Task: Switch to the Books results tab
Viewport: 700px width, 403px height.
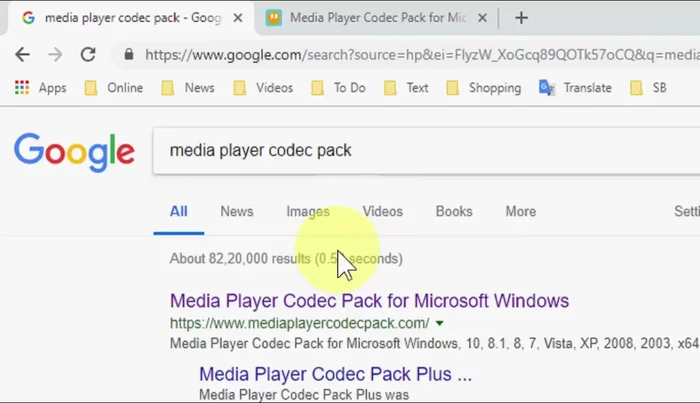Action: coord(454,211)
